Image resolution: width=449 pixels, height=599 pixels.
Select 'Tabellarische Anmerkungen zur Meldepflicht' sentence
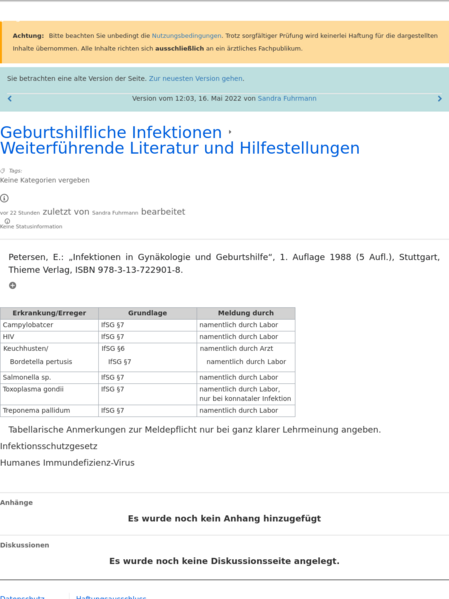(x=195, y=430)
